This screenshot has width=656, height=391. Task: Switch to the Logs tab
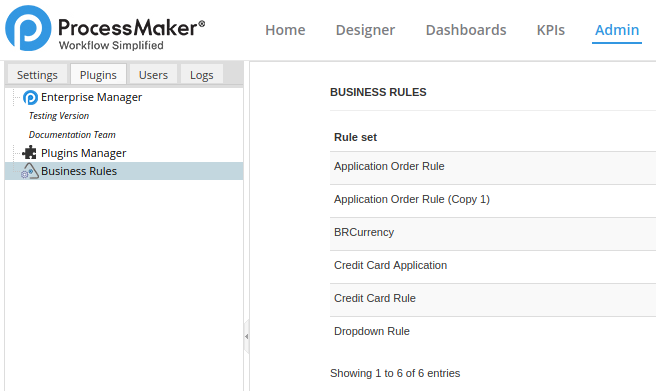click(x=202, y=75)
